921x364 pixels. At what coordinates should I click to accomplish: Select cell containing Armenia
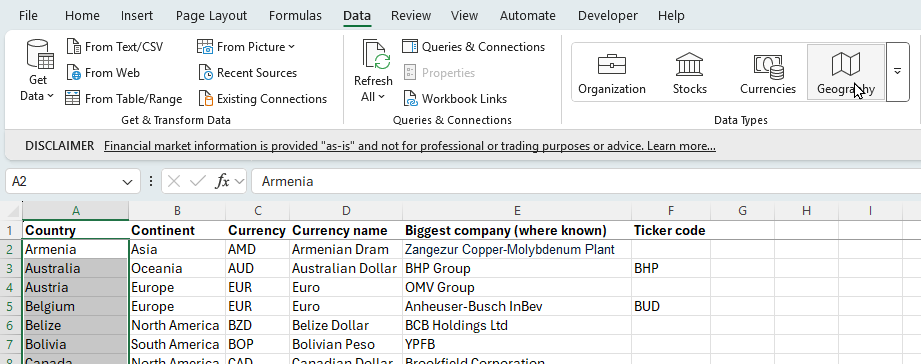[x=75, y=250]
